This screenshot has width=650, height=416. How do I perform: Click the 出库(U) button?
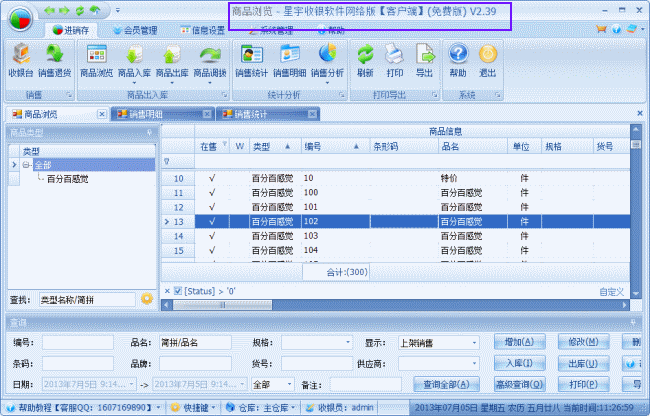click(583, 363)
